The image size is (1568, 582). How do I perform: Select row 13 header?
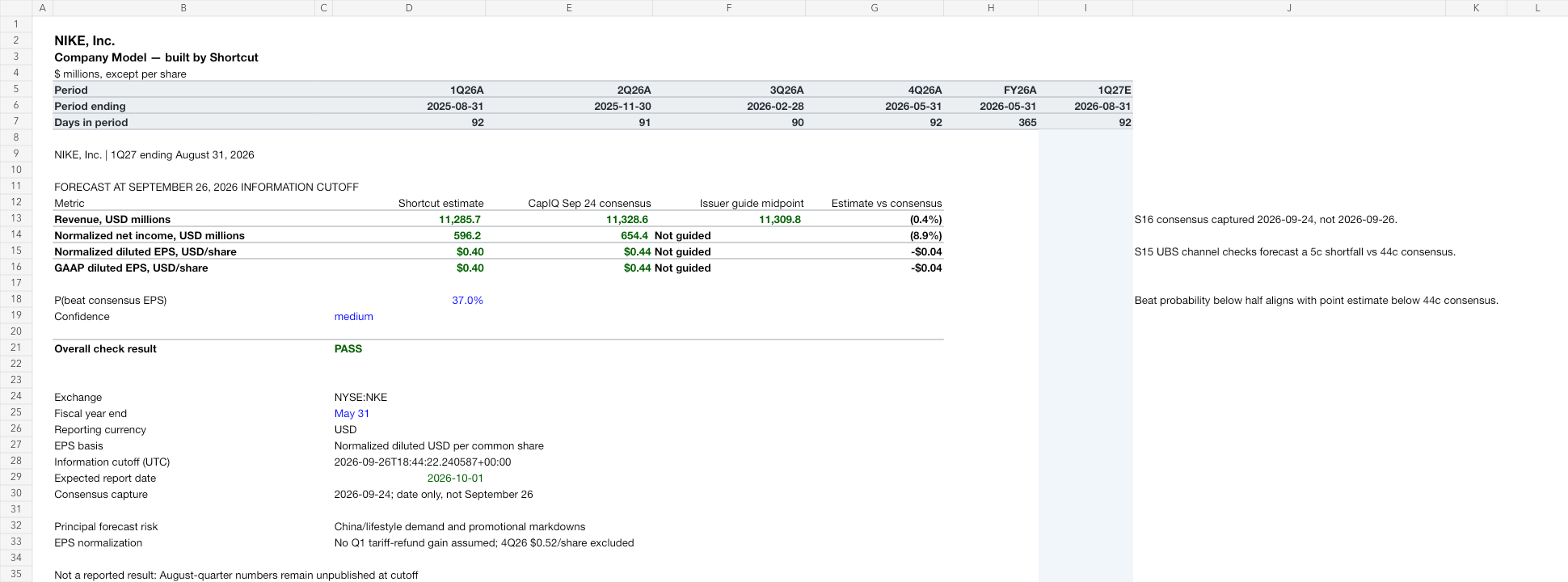[16, 218]
